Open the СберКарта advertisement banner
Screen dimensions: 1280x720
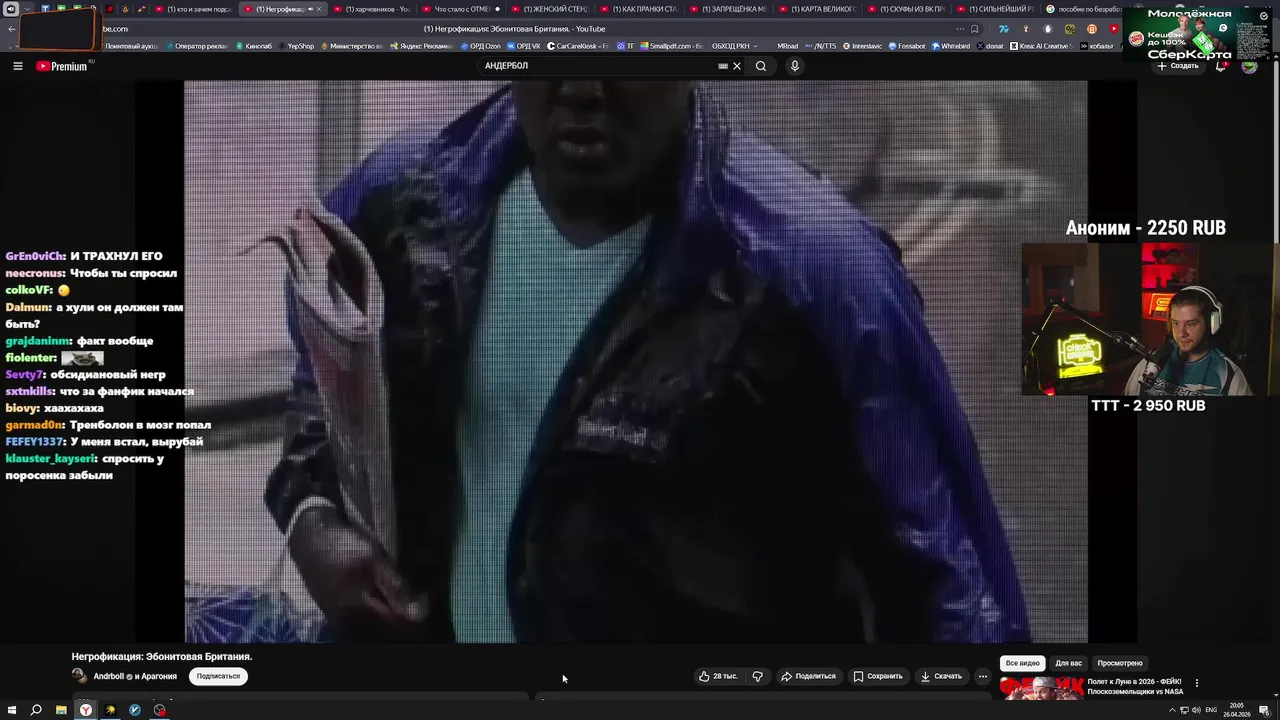coord(1197,34)
